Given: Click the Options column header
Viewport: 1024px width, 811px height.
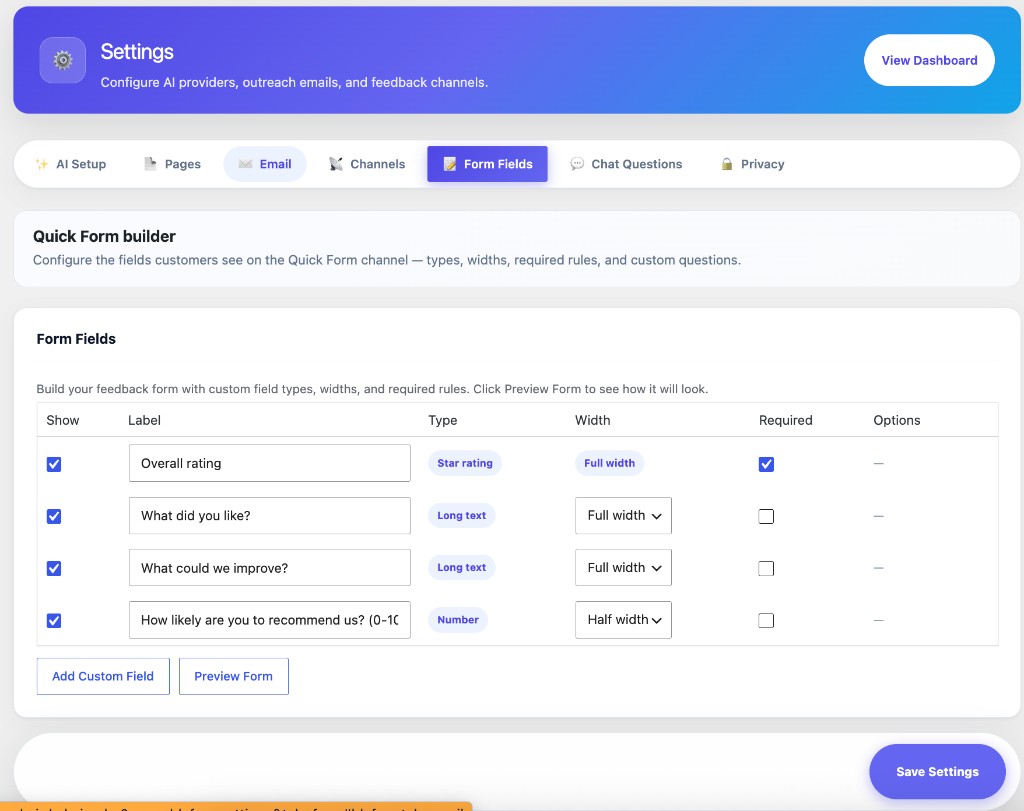Looking at the screenshot, I should pos(897,421).
